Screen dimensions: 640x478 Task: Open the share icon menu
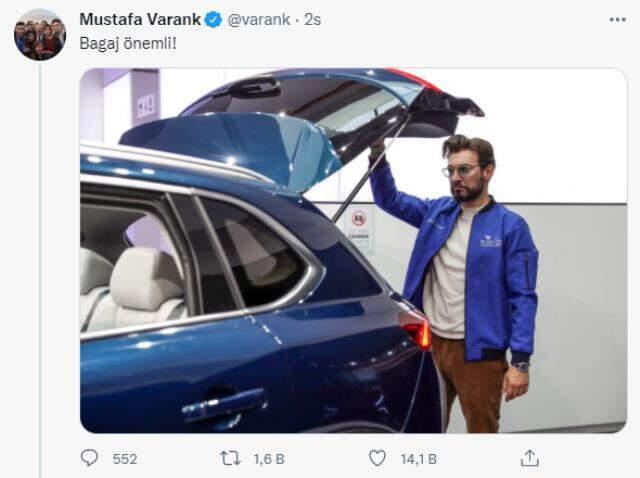tap(530, 458)
